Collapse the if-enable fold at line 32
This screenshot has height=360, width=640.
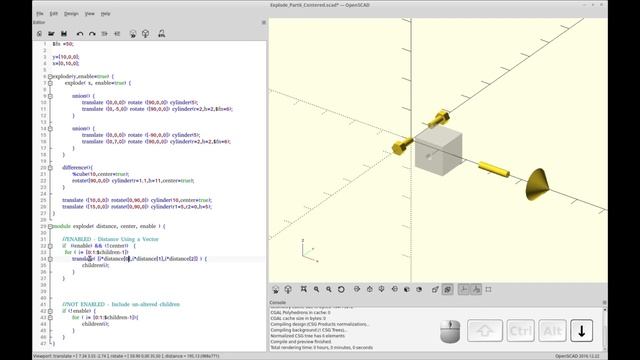tap(50, 246)
